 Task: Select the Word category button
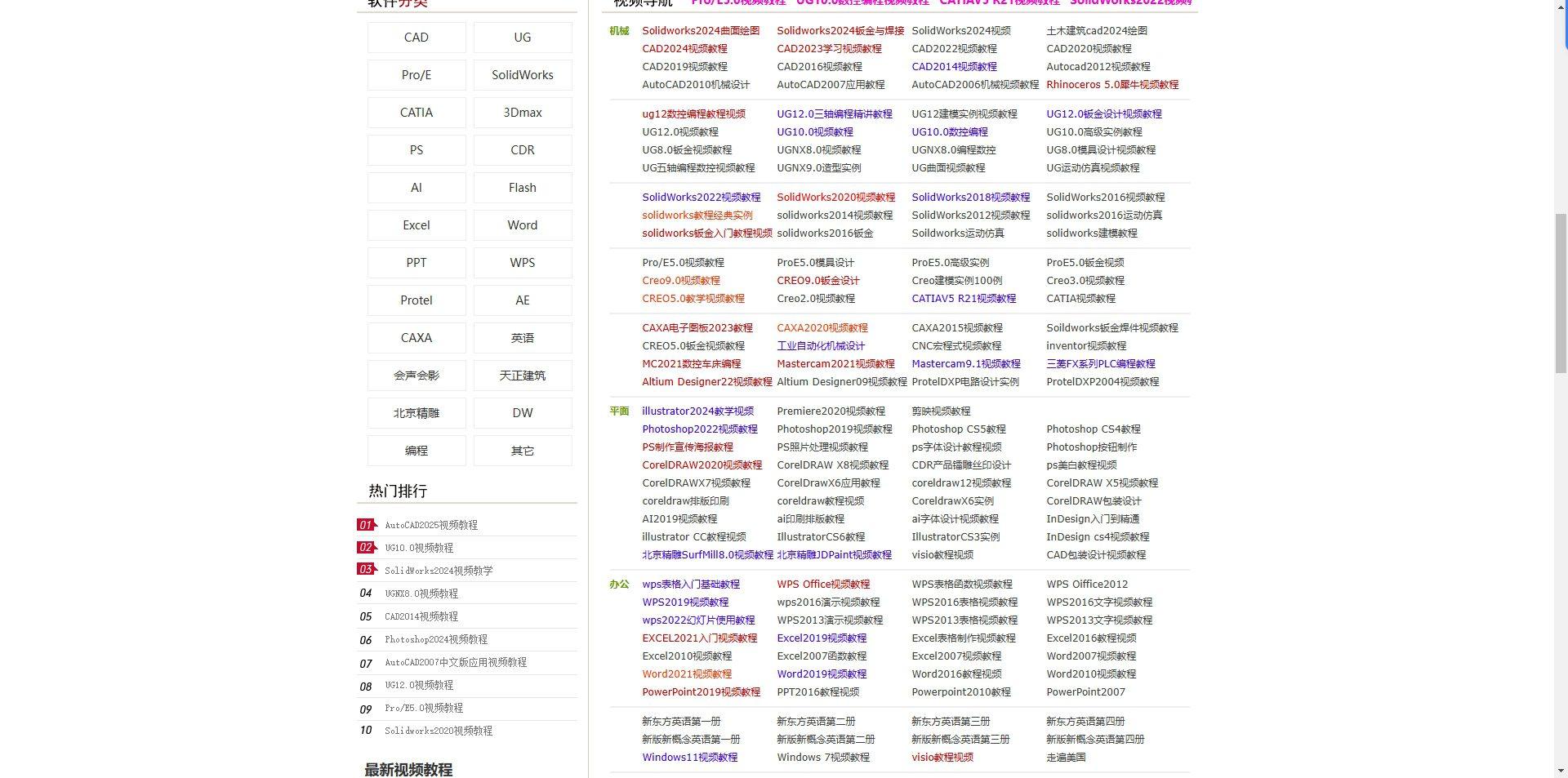tap(522, 225)
